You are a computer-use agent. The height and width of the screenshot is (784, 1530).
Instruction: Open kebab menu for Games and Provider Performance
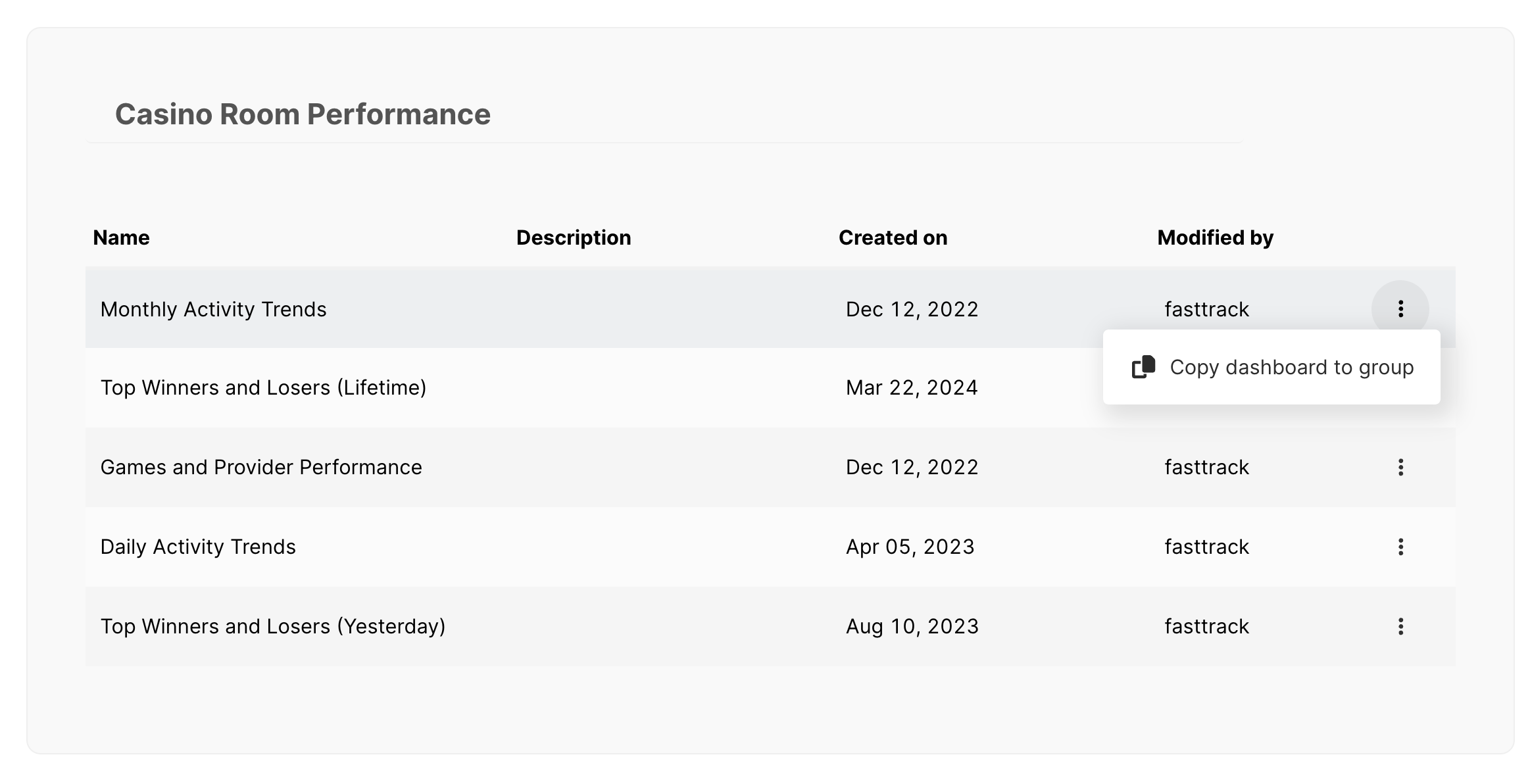pyautogui.click(x=1400, y=467)
